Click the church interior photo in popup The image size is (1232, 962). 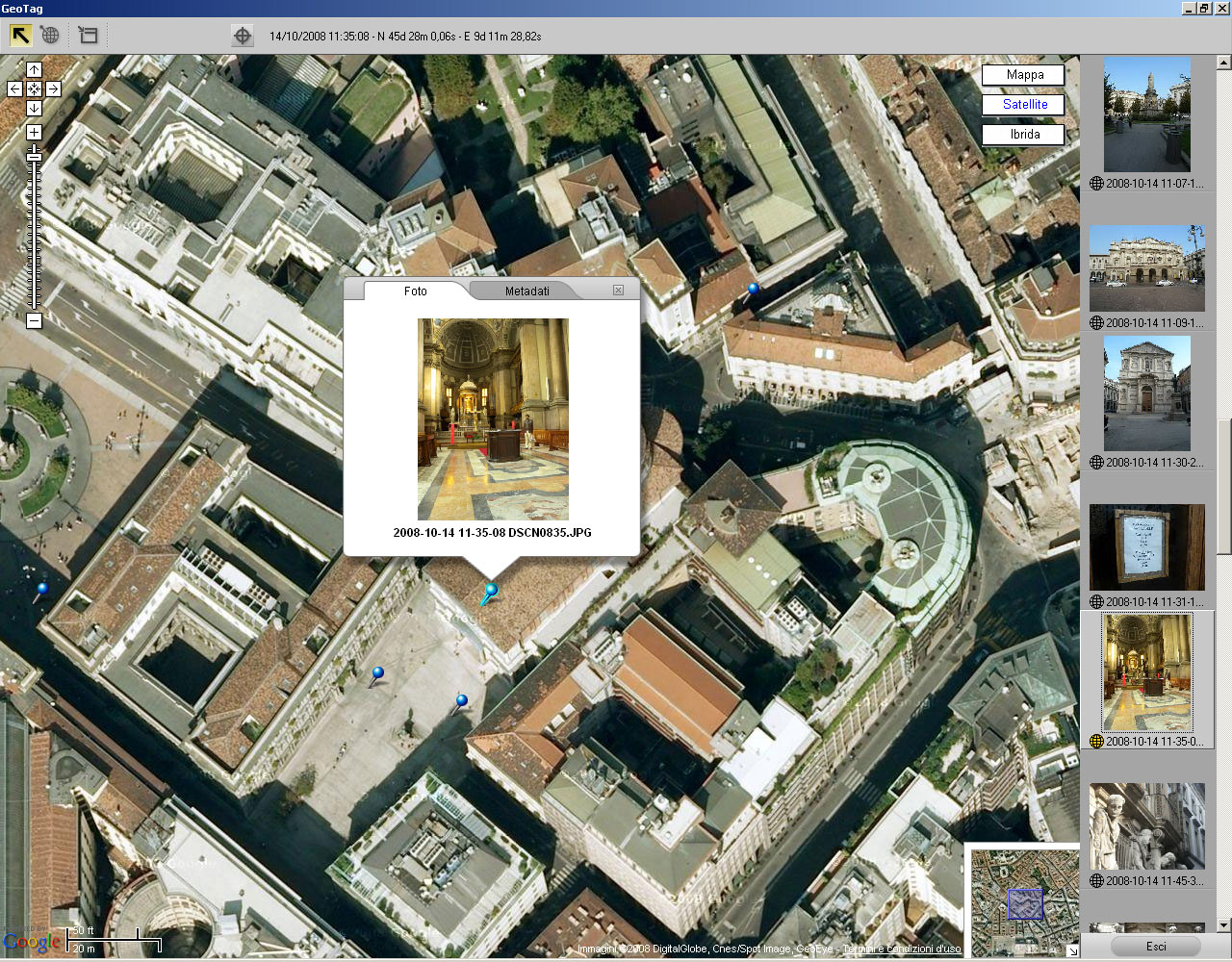pyautogui.click(x=493, y=419)
